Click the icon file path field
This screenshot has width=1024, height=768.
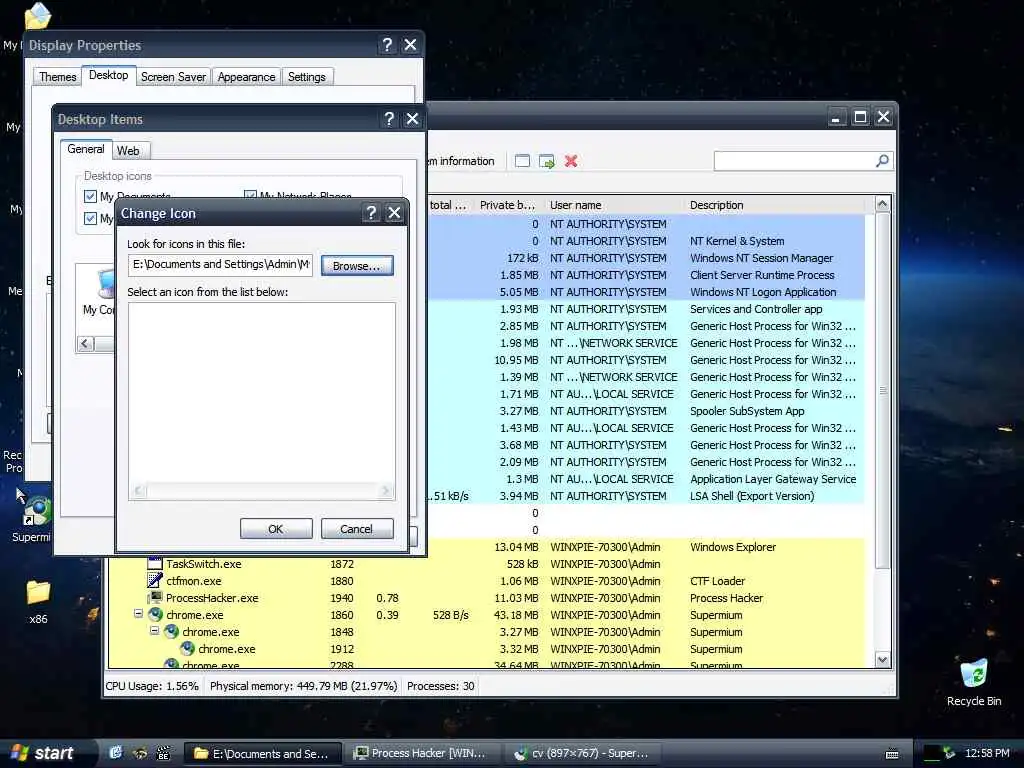[x=220, y=264]
